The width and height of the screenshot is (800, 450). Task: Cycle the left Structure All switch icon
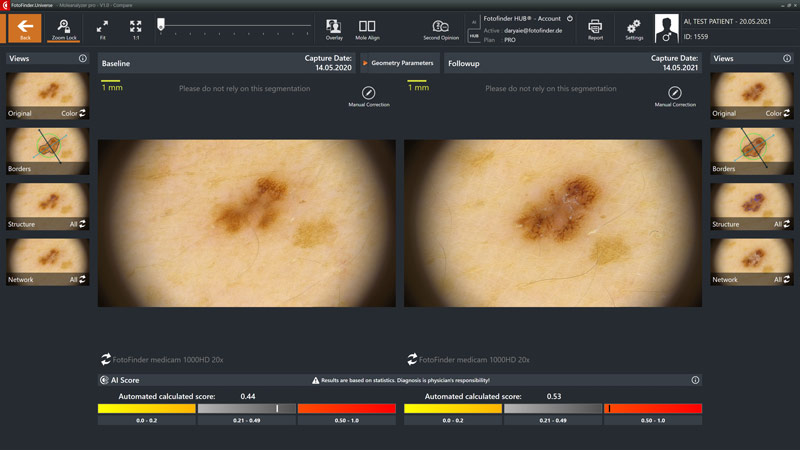pos(82,223)
